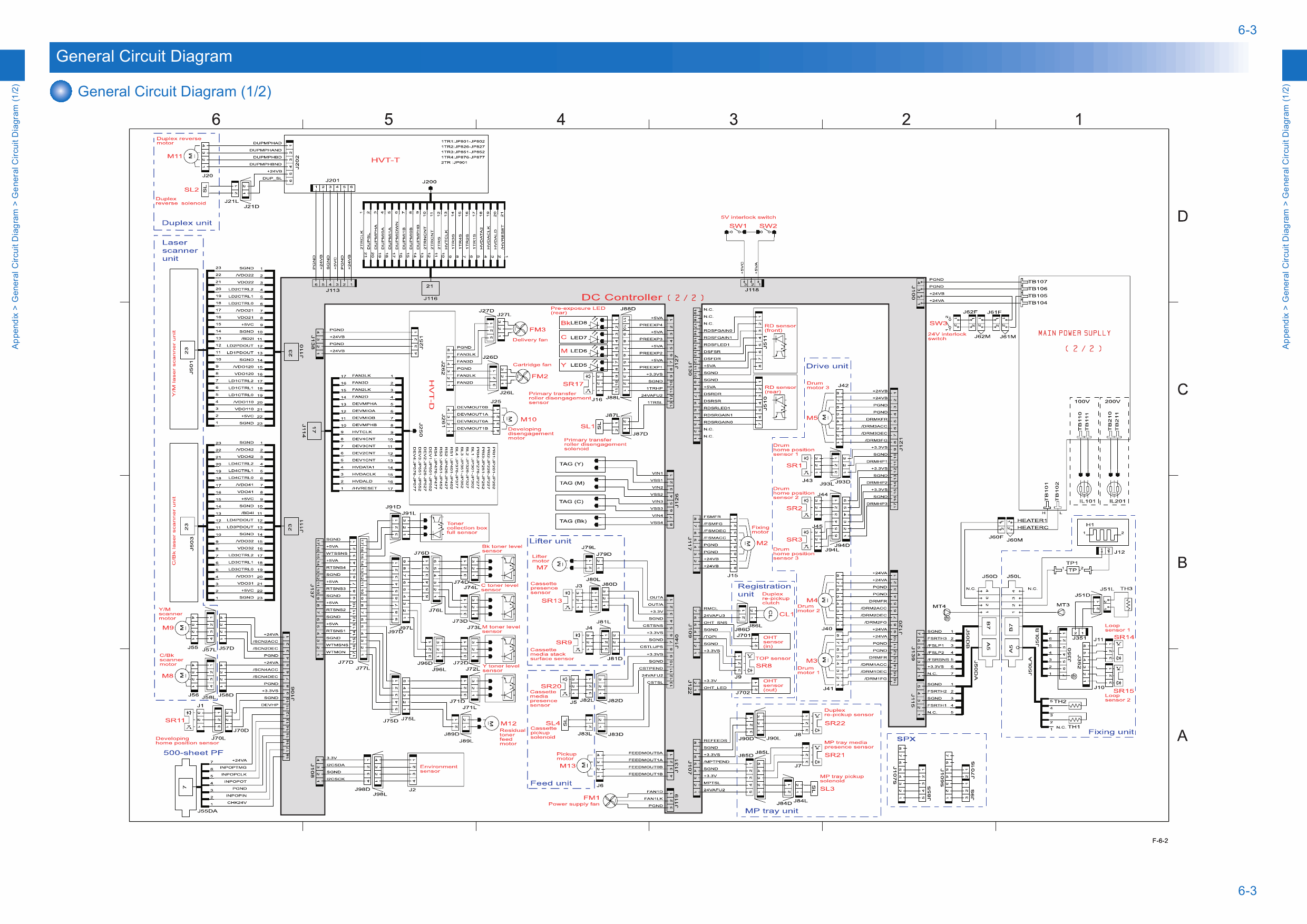Click the toner collection box full sensor symbol

[437, 527]
